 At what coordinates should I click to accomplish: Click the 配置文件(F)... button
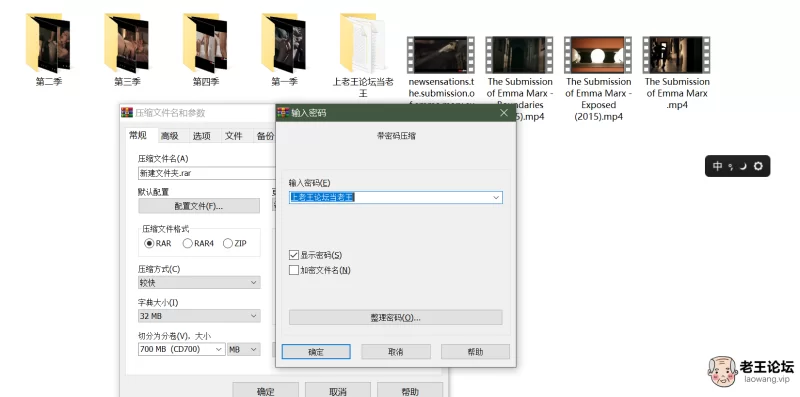(199, 206)
